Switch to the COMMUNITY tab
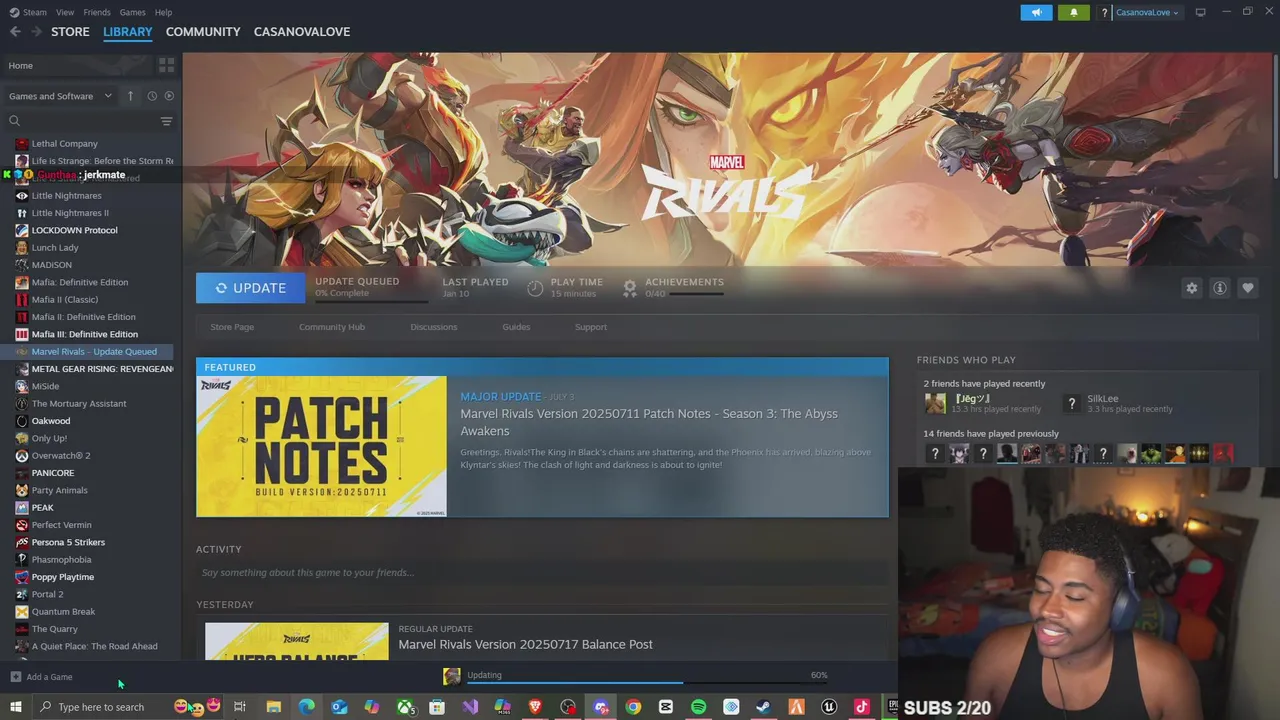Viewport: 1280px width, 720px height. tap(203, 32)
